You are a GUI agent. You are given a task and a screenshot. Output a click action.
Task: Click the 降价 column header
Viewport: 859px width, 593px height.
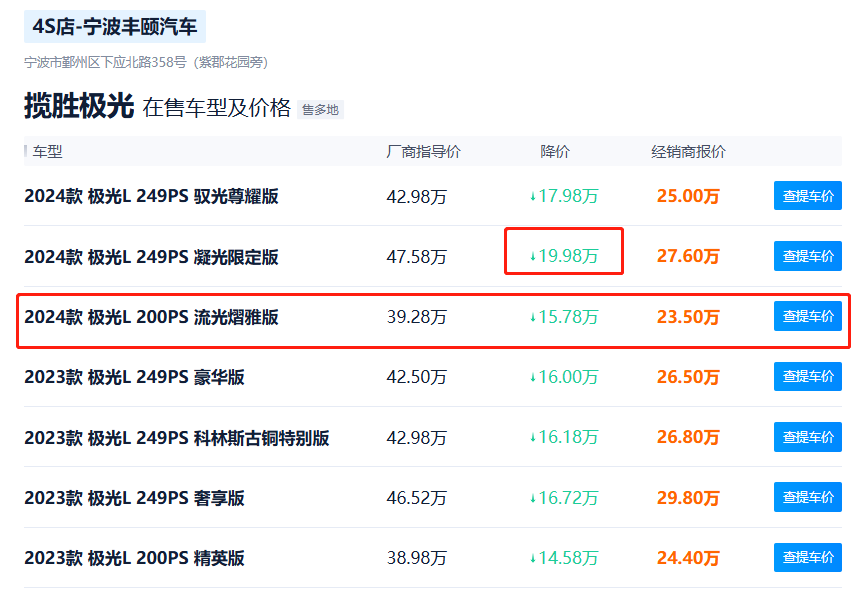coord(555,151)
